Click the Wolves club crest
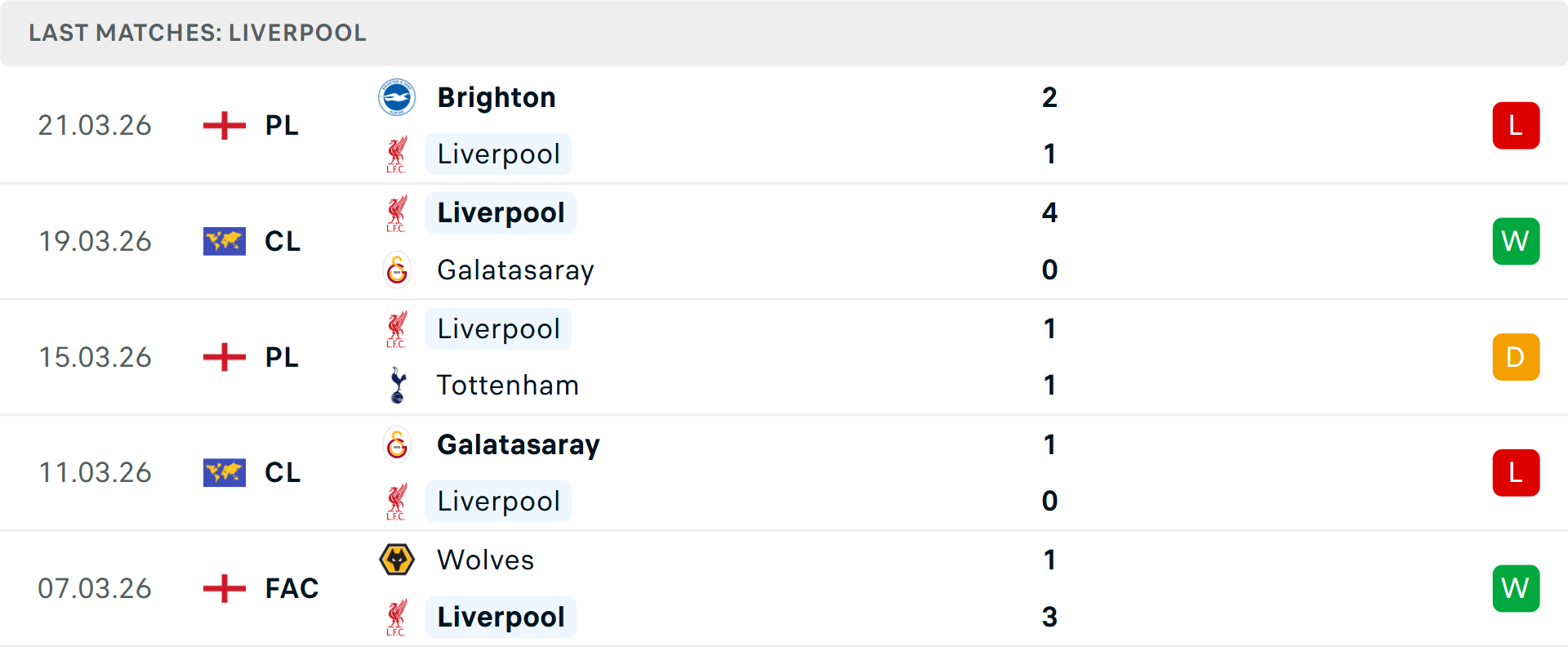The width and height of the screenshot is (1568, 647). (398, 560)
